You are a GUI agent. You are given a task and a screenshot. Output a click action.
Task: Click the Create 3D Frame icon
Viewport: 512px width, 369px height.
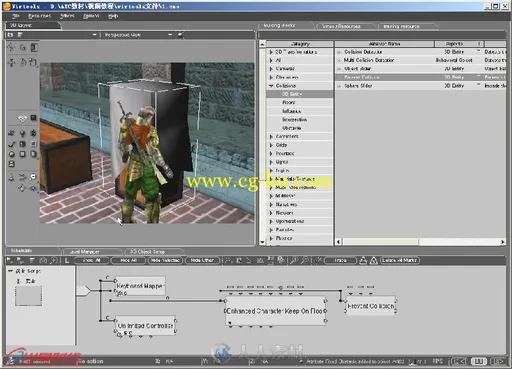pyautogui.click(x=33, y=133)
